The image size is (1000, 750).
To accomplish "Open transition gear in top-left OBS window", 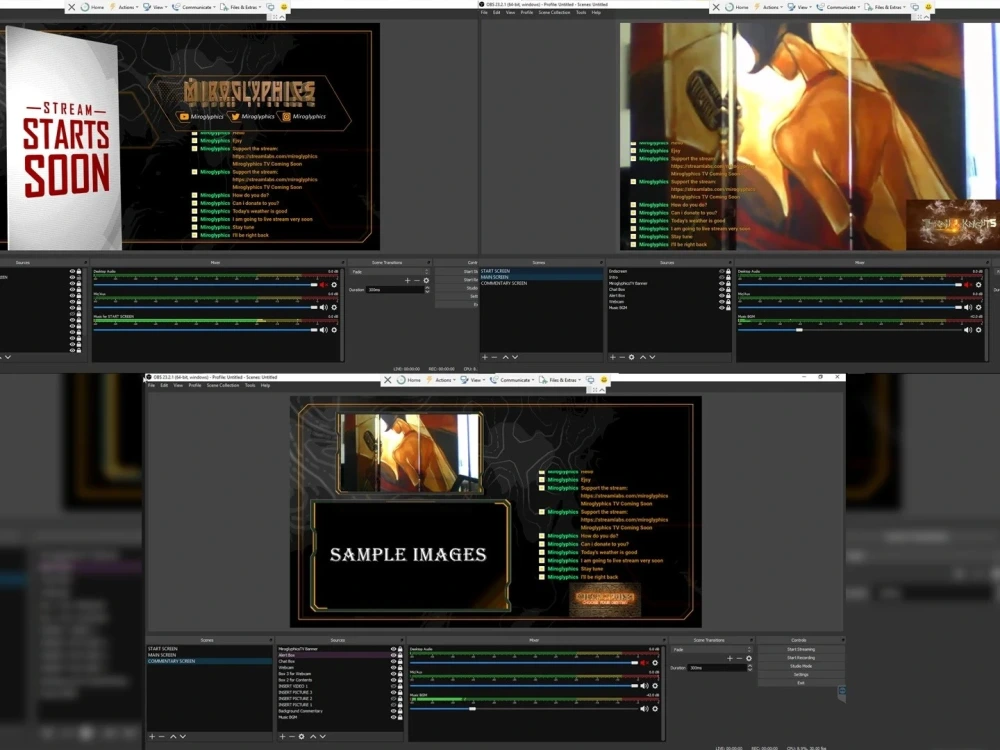I will pos(426,280).
